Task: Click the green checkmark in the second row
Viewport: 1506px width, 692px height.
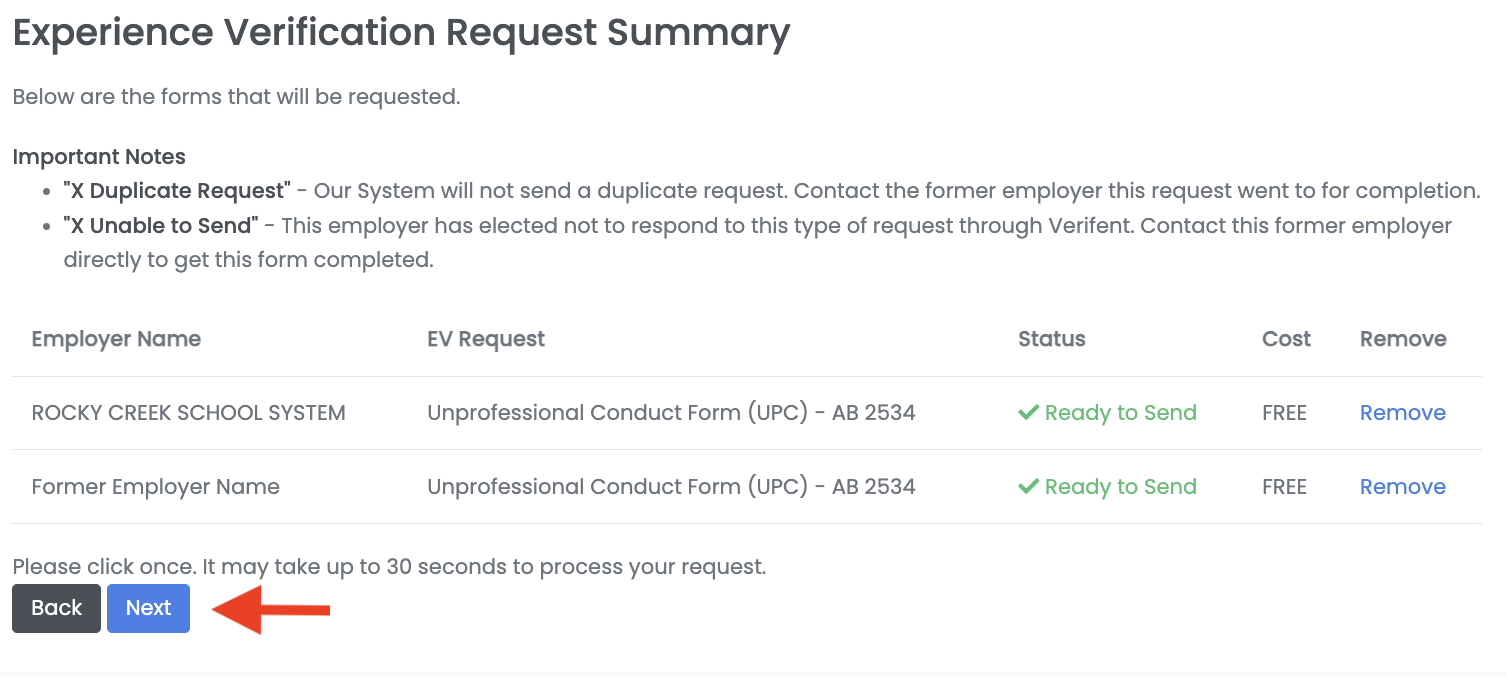Action: coord(1029,486)
